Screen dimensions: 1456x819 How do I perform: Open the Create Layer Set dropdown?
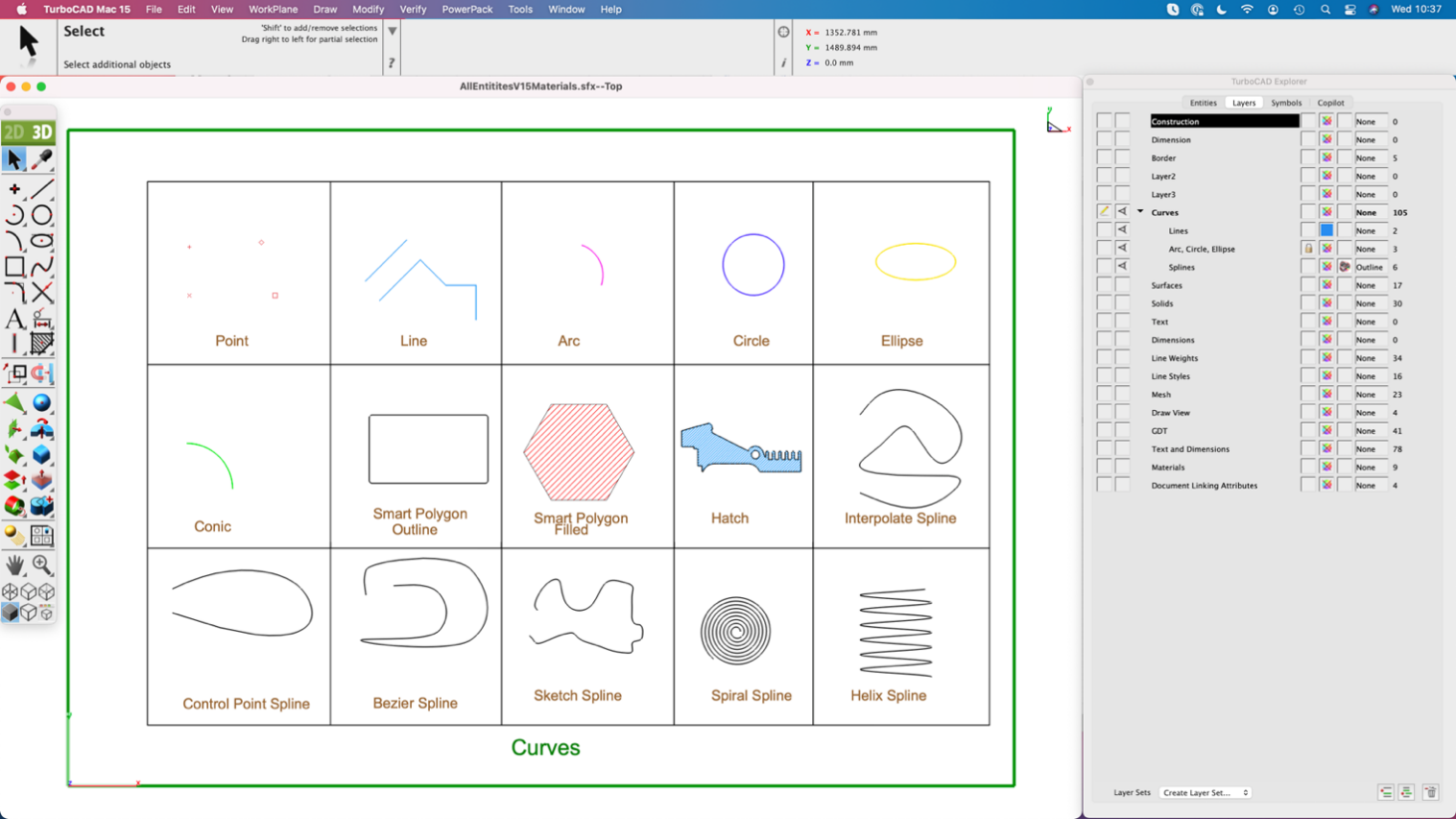coord(1205,793)
